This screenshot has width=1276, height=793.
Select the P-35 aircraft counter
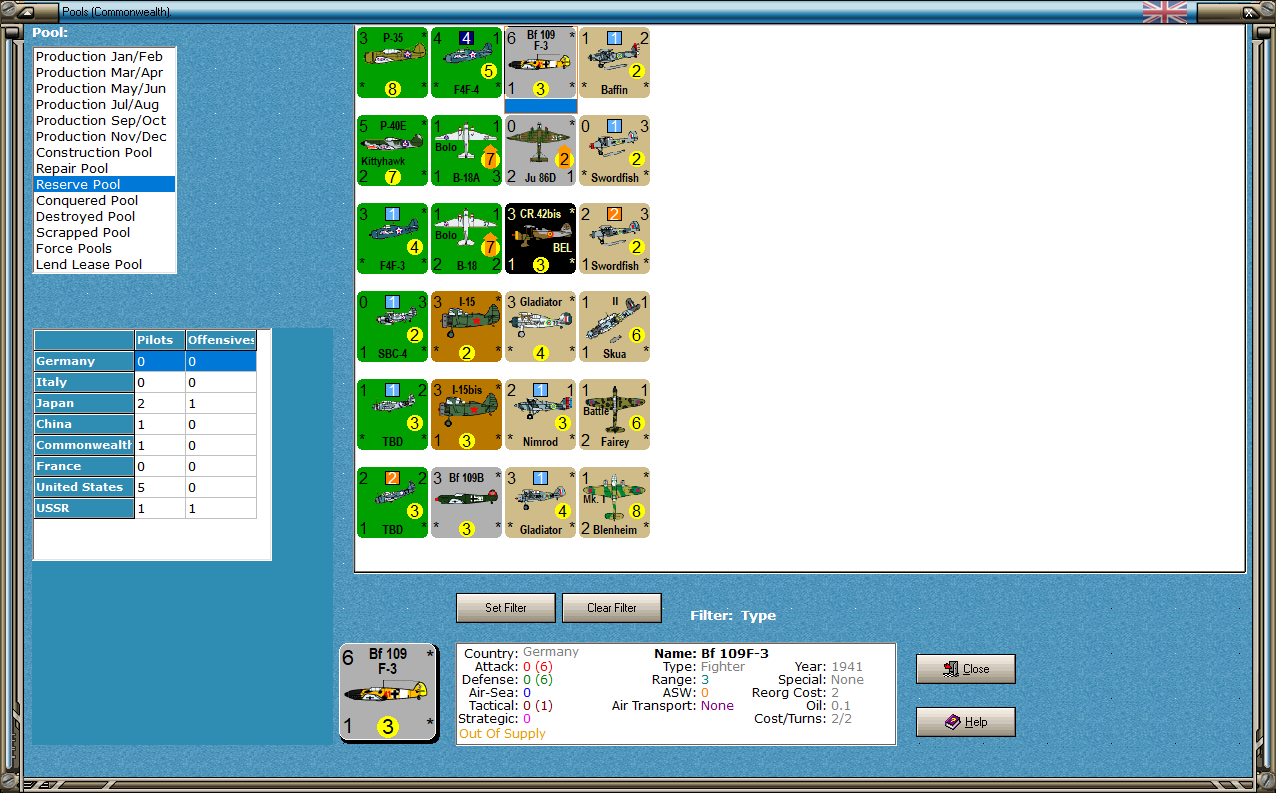click(x=392, y=63)
